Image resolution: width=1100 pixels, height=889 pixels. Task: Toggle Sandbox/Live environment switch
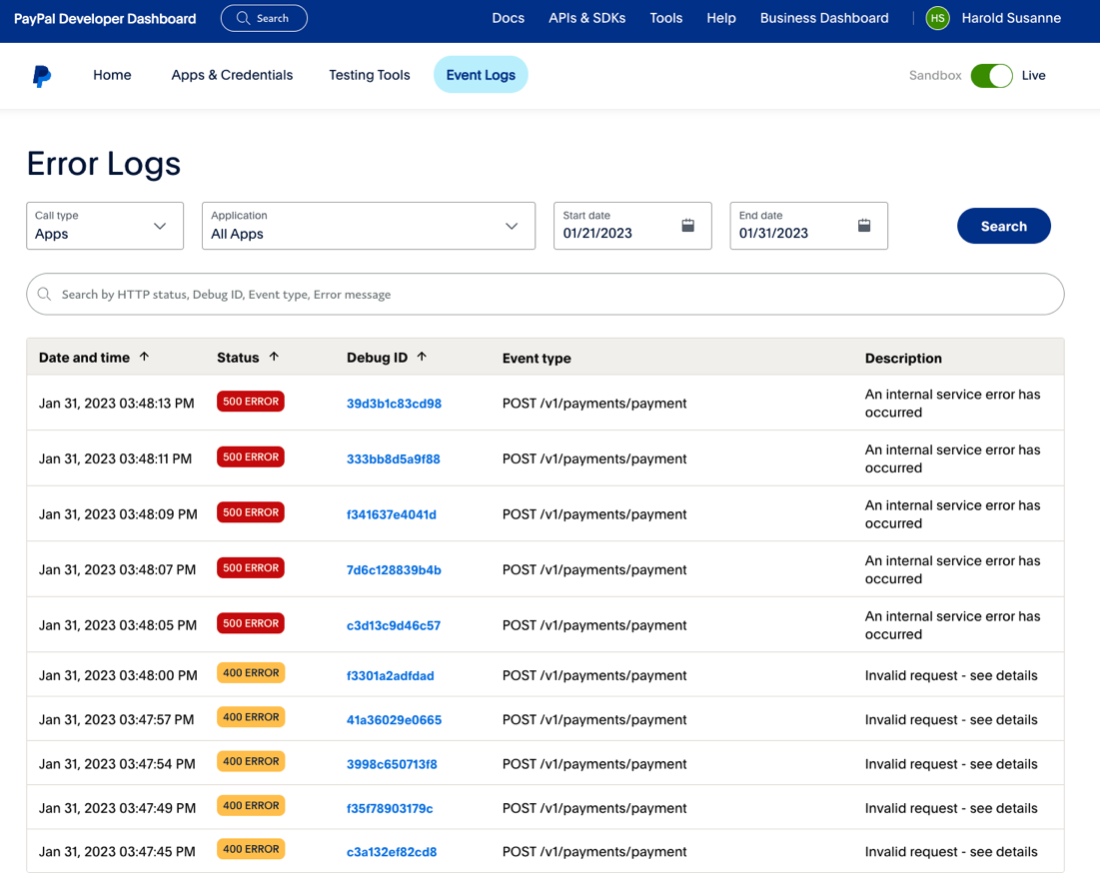coord(991,76)
